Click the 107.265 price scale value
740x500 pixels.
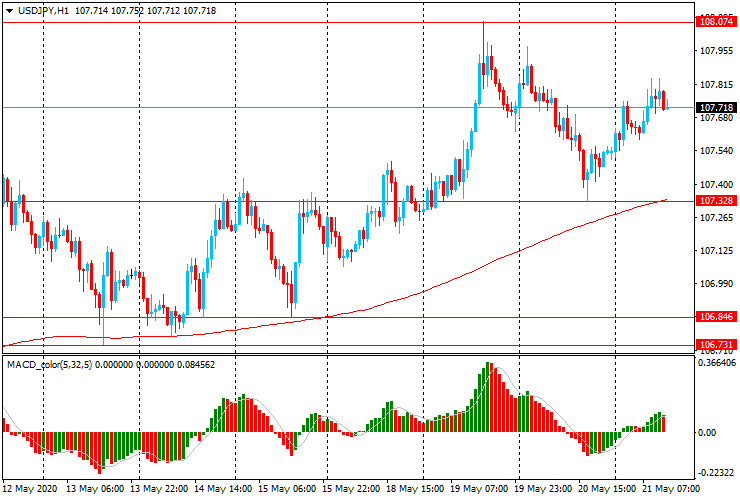[x=716, y=218]
